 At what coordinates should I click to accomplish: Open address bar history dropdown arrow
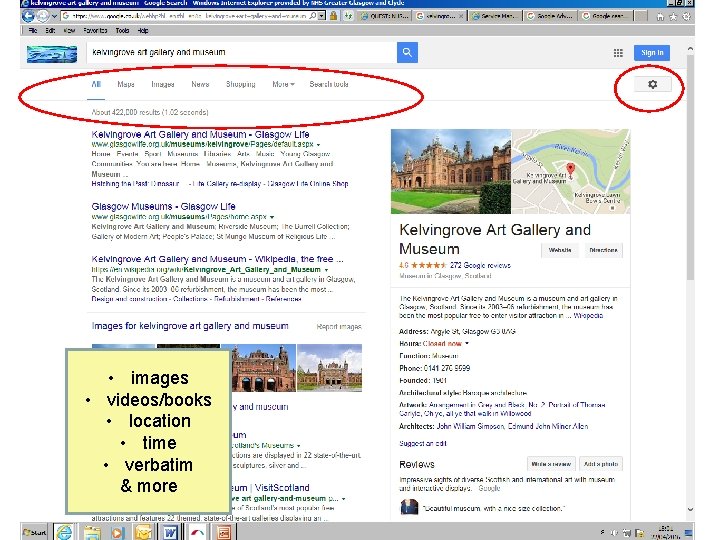tap(321, 16)
